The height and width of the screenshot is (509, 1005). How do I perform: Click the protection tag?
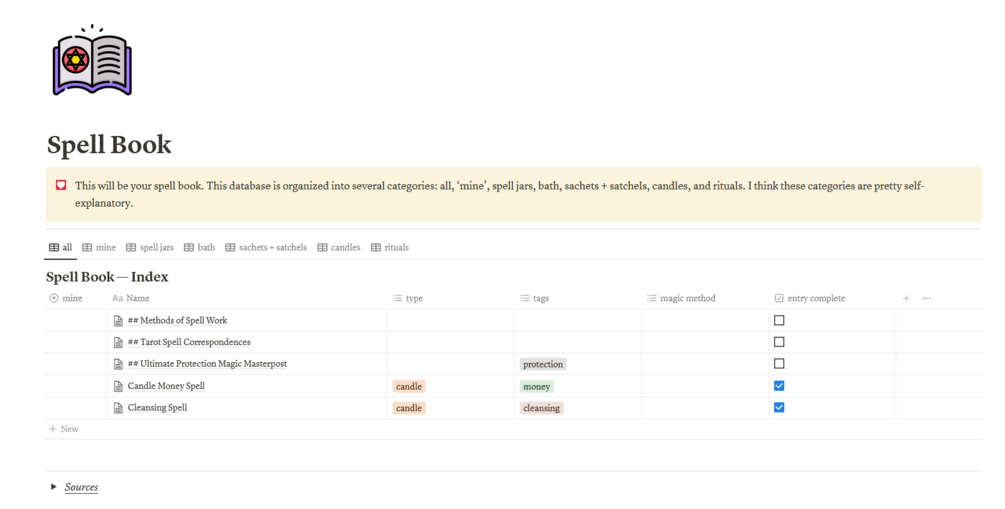pyautogui.click(x=543, y=364)
